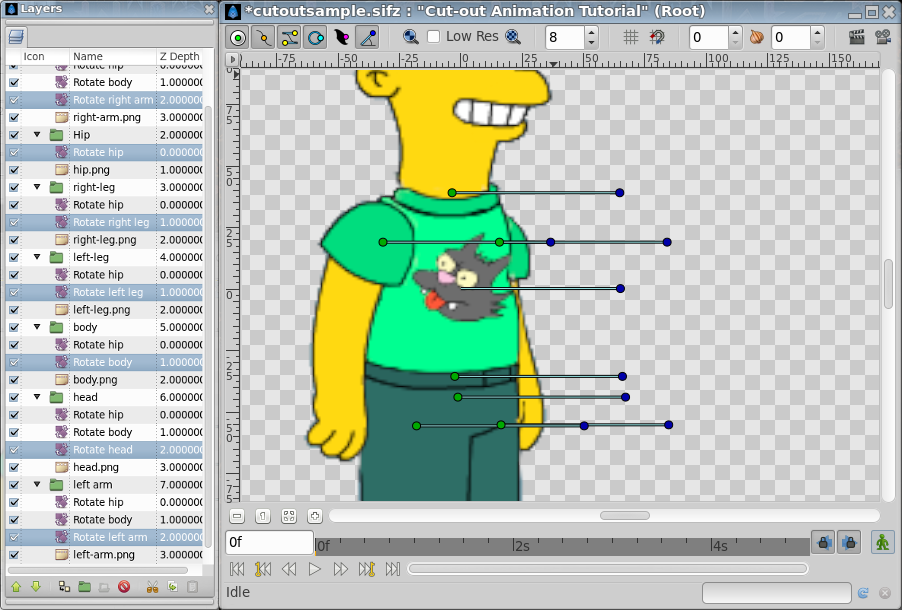Toggle grid snapping icon

click(657, 37)
